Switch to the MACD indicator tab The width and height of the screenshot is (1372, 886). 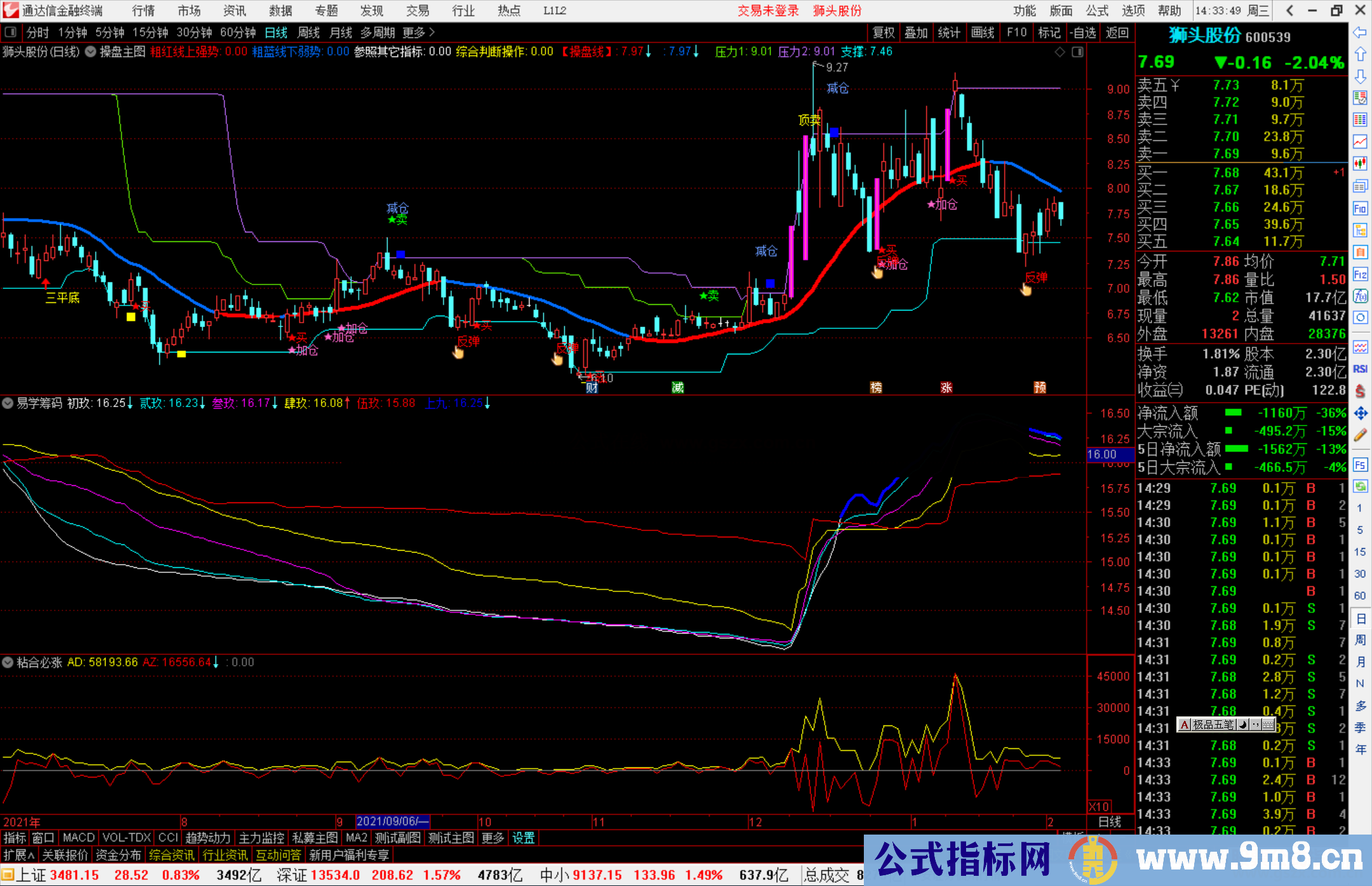click(78, 838)
